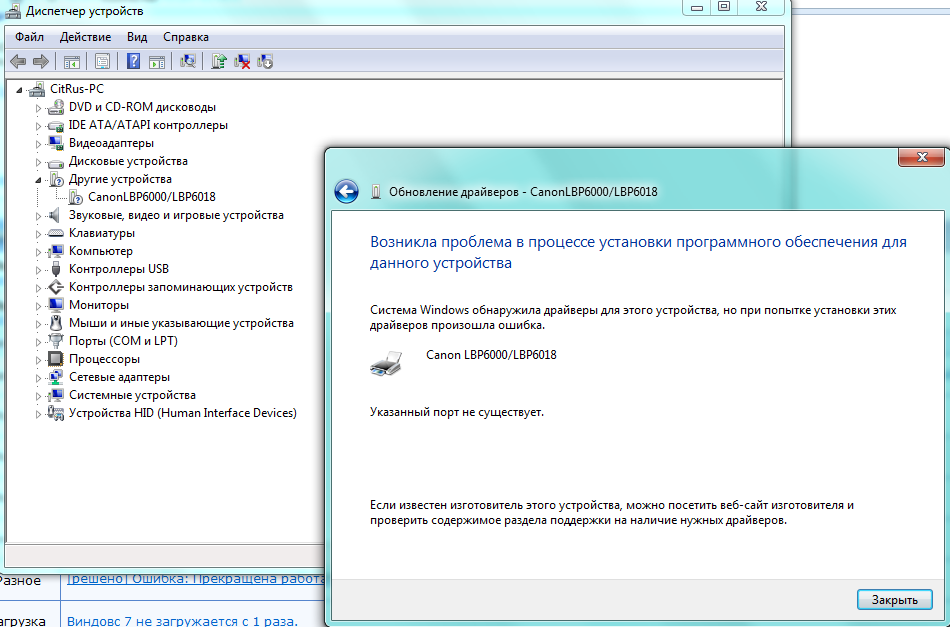Viewport: 950px width, 627px height.
Task: Open Properties from the toolbar icon
Action: point(102,61)
